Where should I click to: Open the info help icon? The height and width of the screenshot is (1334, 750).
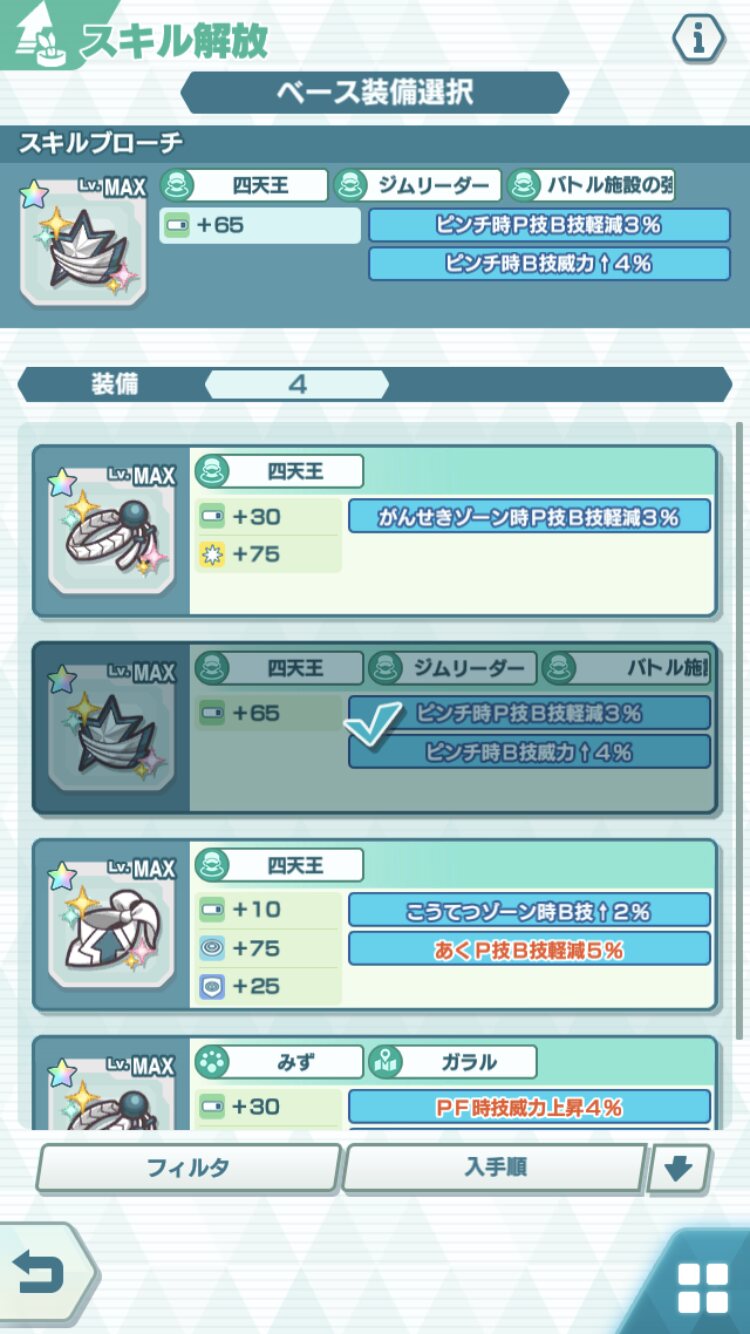(697, 38)
